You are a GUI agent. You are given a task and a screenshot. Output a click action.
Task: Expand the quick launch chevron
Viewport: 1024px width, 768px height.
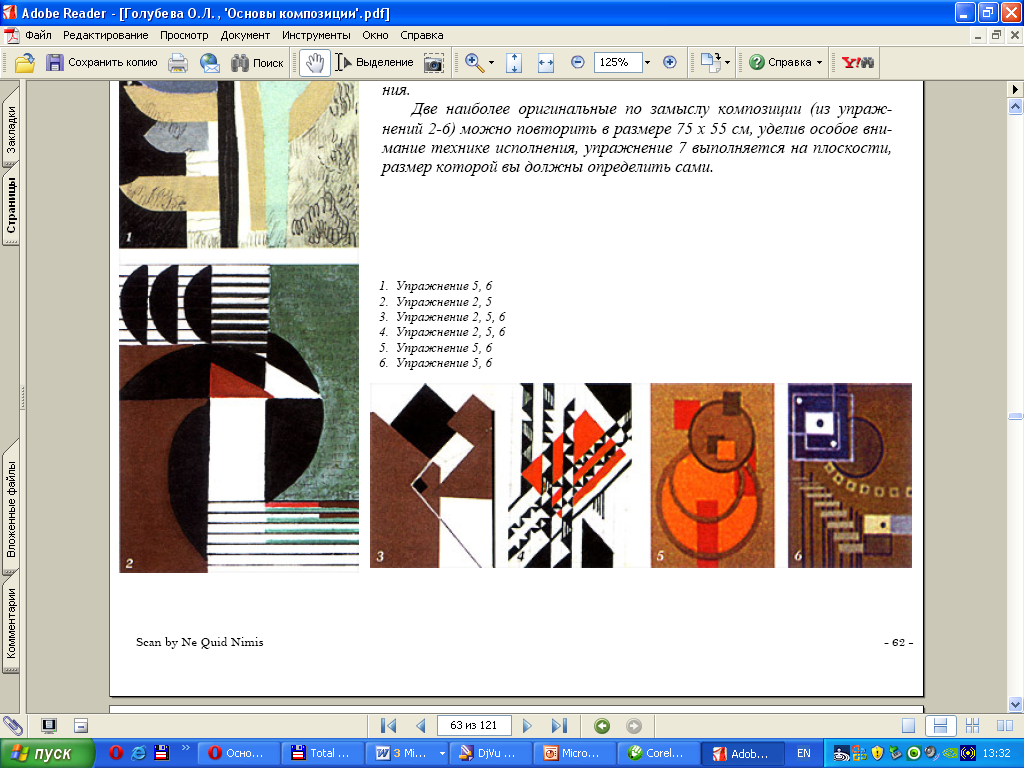tap(185, 748)
